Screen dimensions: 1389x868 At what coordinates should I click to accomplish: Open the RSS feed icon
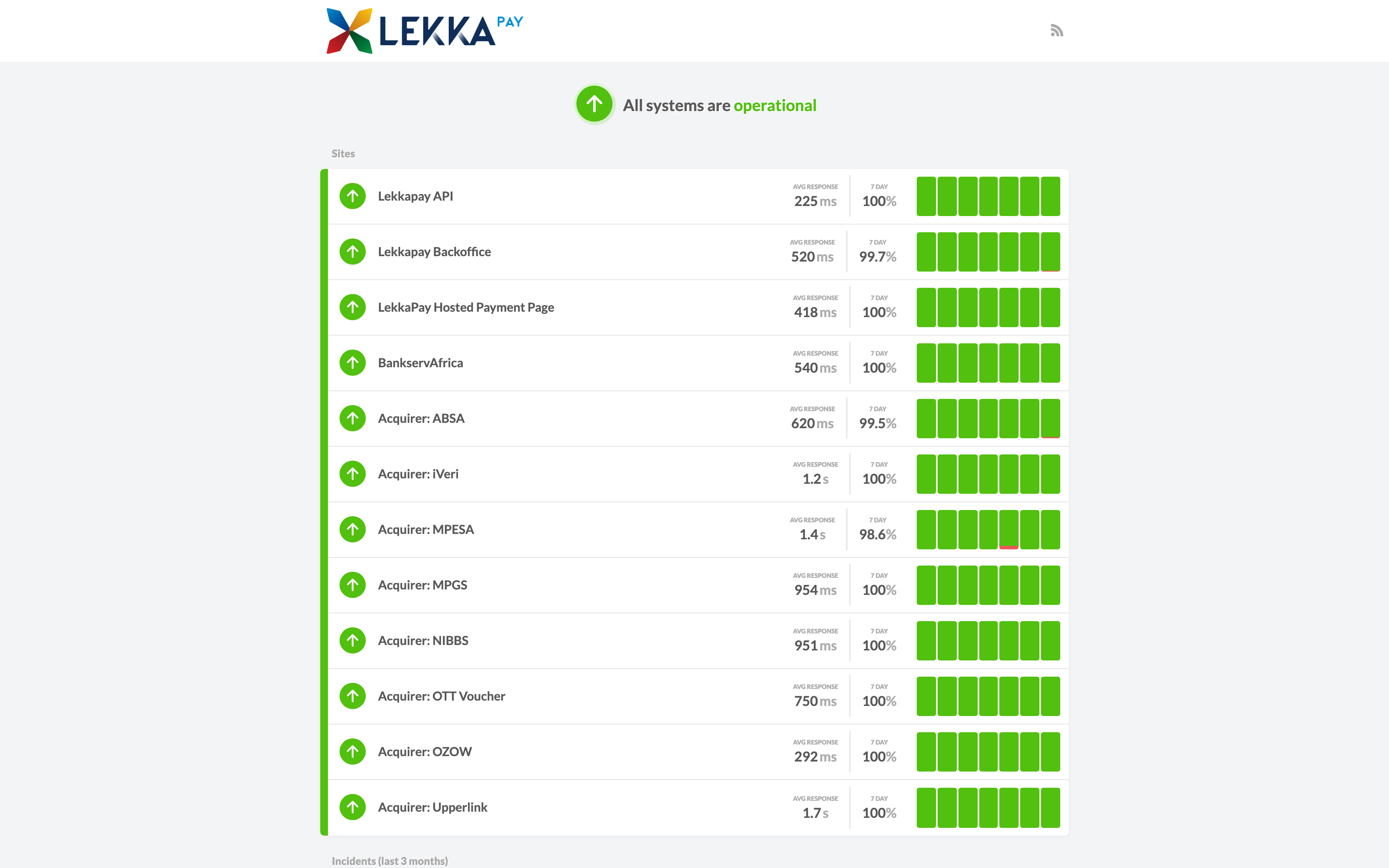click(1057, 30)
